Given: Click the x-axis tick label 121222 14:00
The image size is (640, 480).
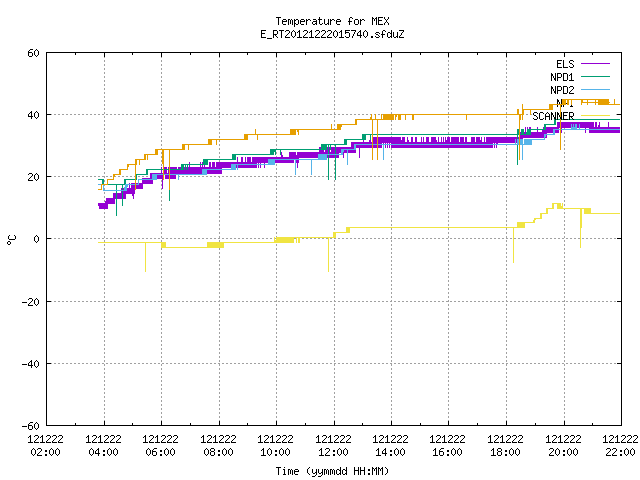Looking at the screenshot, I should tap(391, 446).
